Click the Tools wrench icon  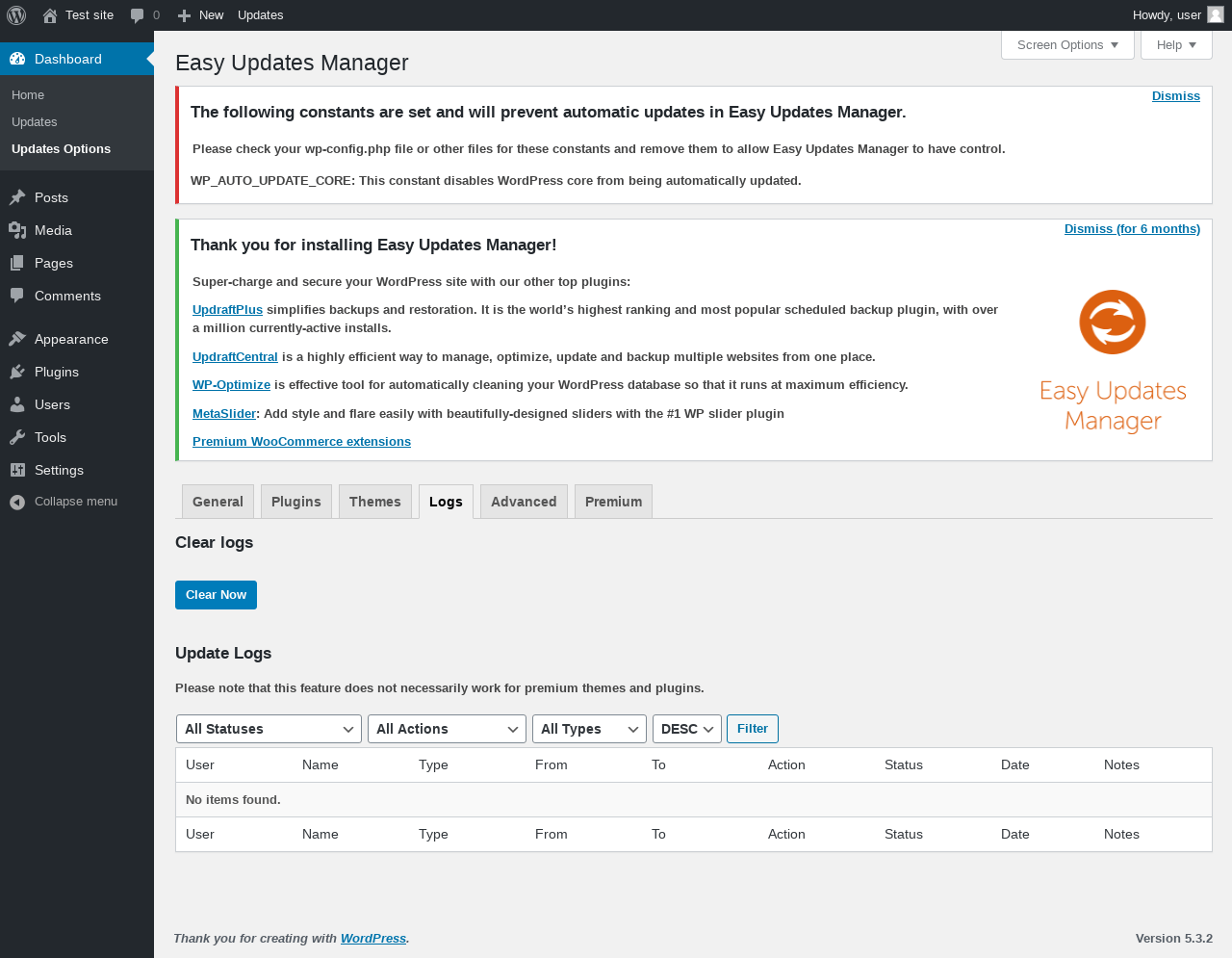tap(17, 437)
